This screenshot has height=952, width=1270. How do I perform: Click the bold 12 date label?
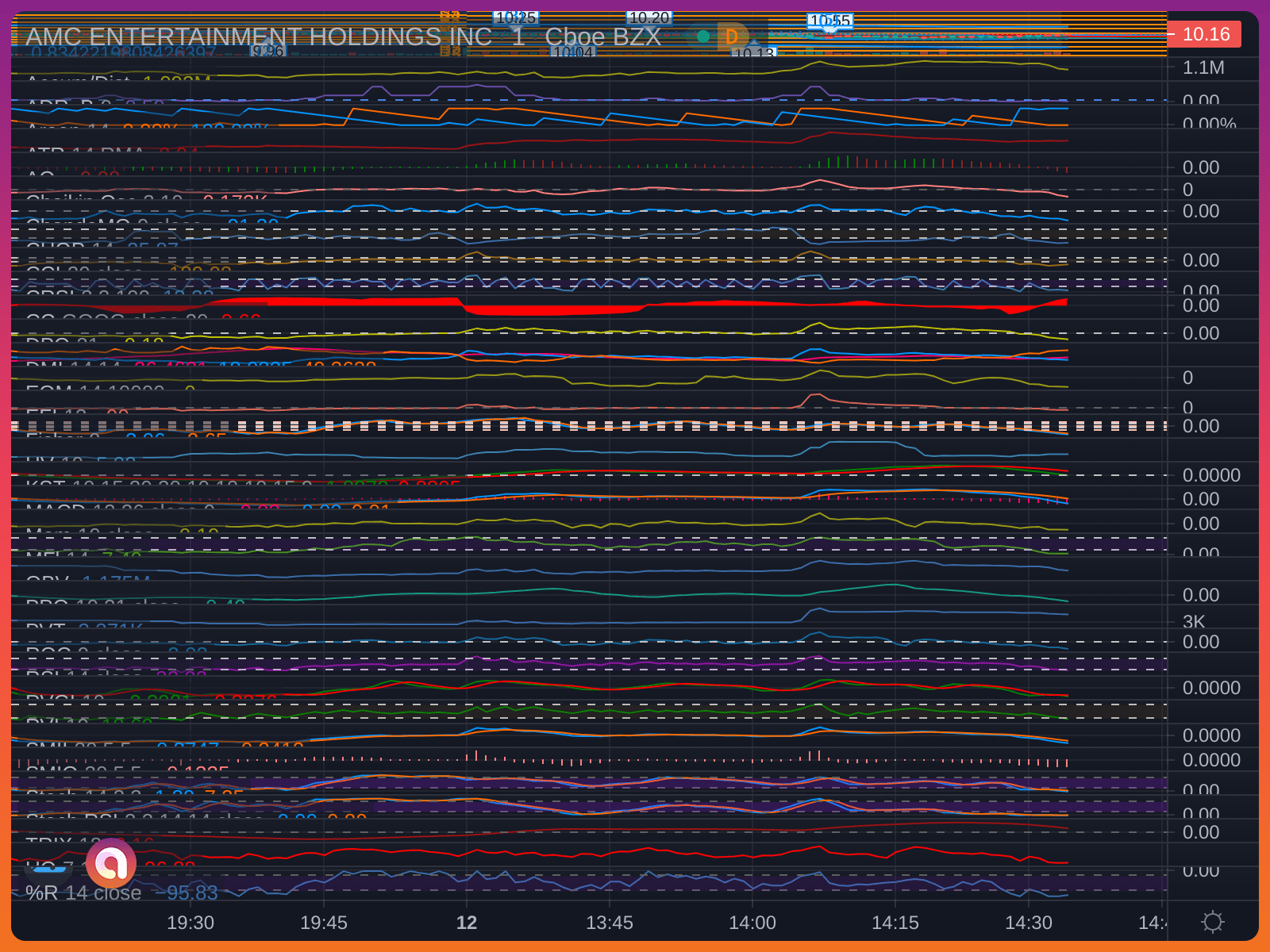467,923
